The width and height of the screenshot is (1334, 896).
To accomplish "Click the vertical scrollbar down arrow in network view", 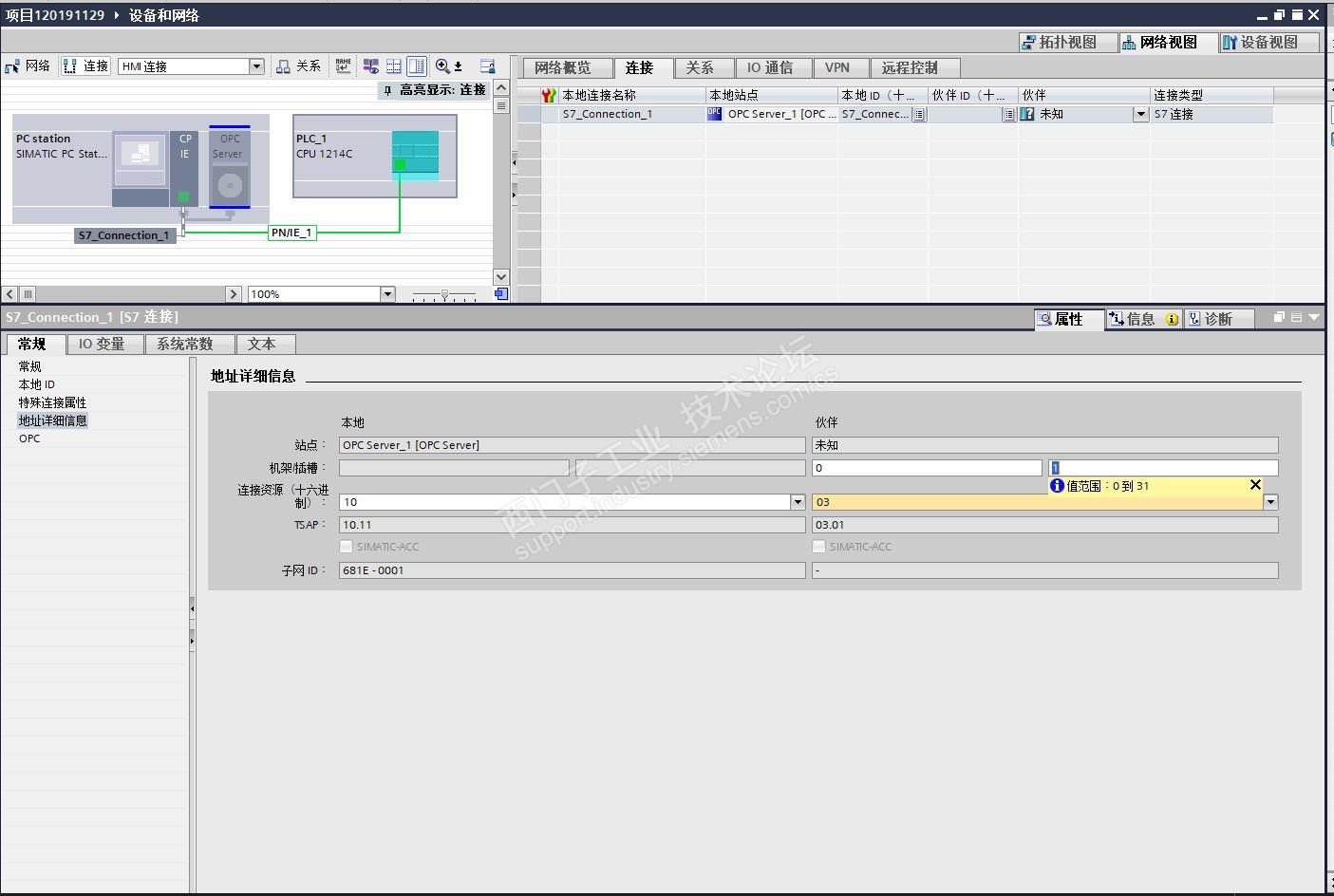I will point(501,277).
